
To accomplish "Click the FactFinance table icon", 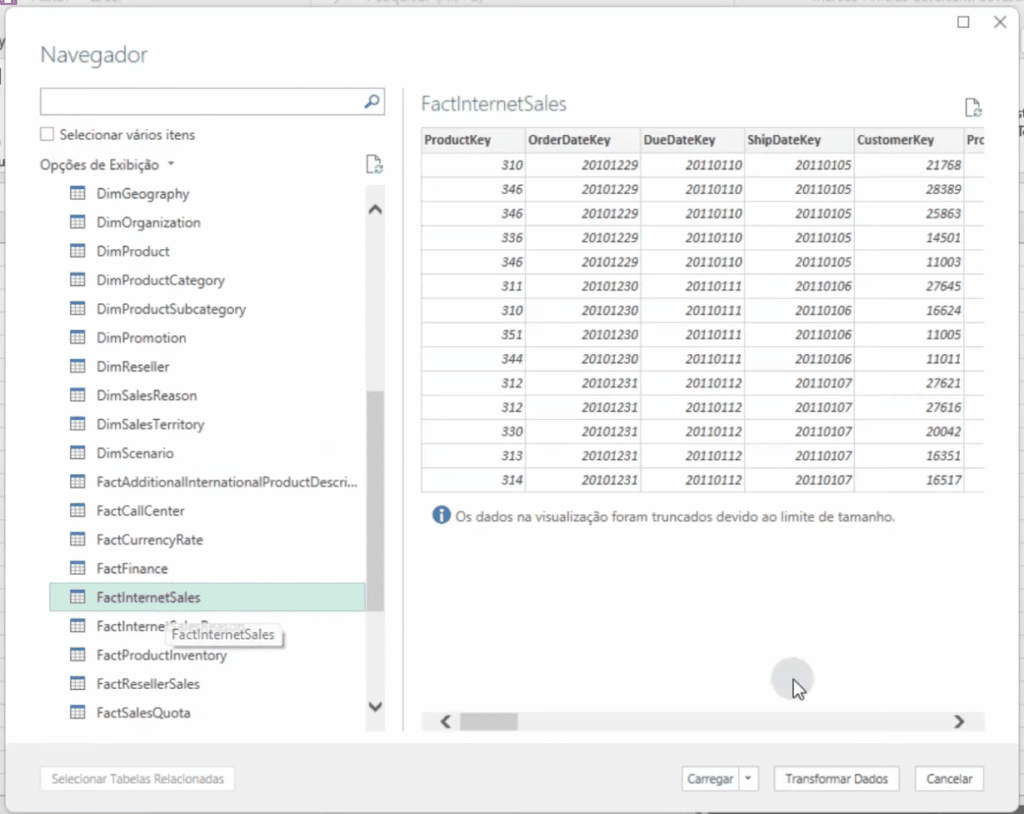I will click(78, 569).
